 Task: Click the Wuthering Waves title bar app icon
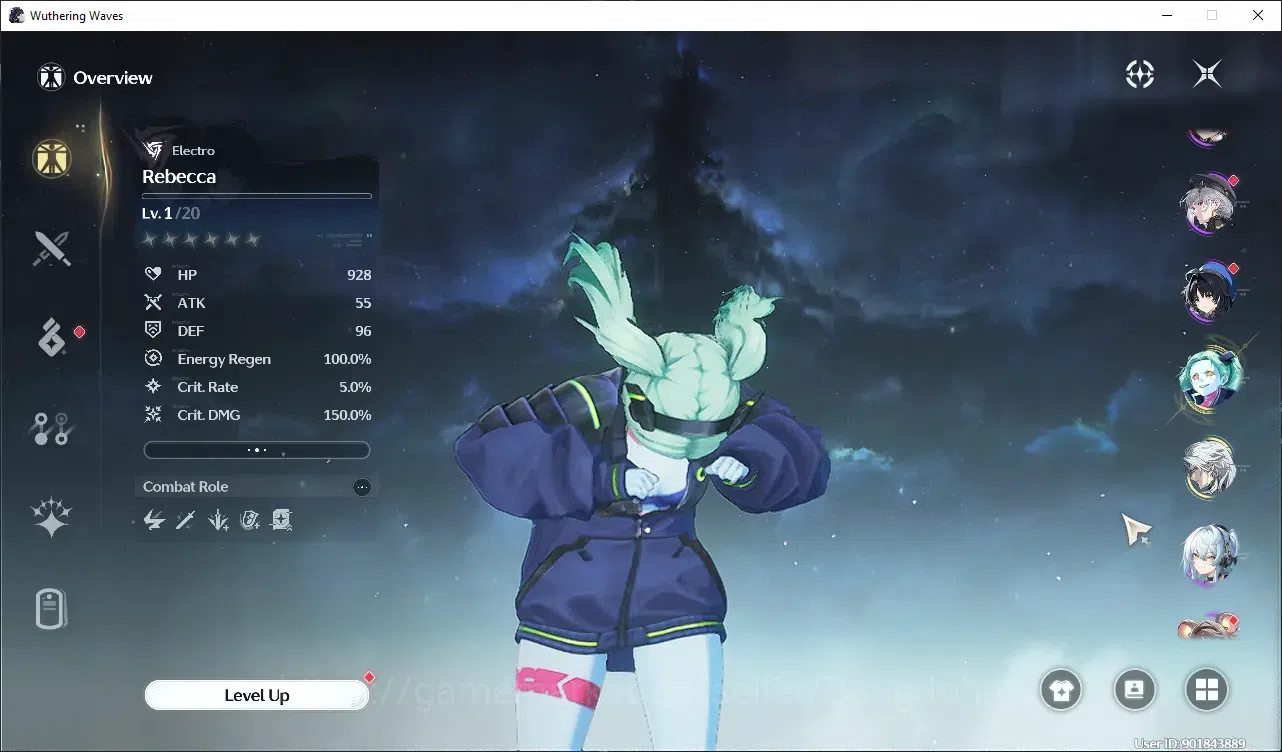pyautogui.click(x=16, y=16)
